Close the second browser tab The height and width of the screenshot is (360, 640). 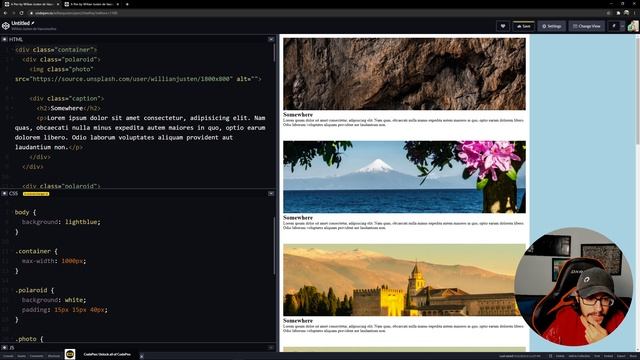[x=118, y=4]
